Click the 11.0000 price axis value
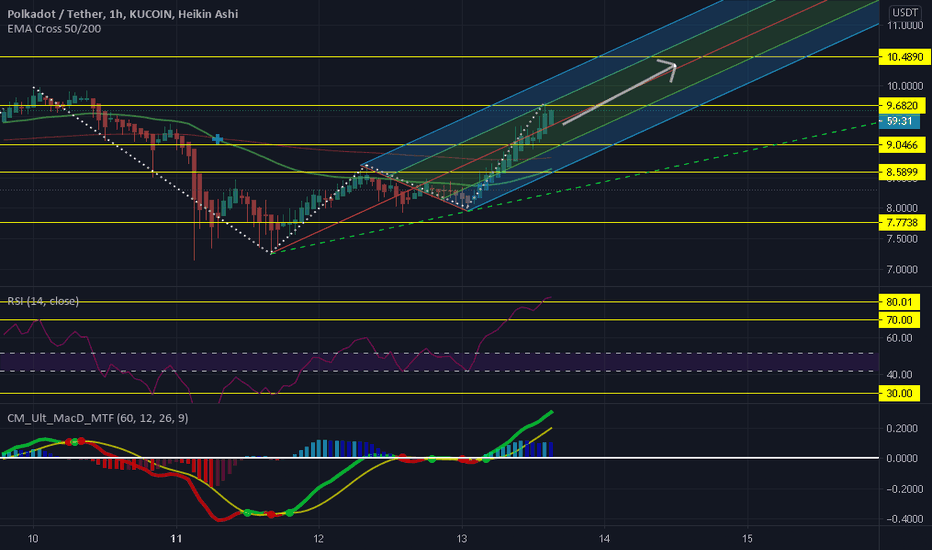 pyautogui.click(x=905, y=26)
